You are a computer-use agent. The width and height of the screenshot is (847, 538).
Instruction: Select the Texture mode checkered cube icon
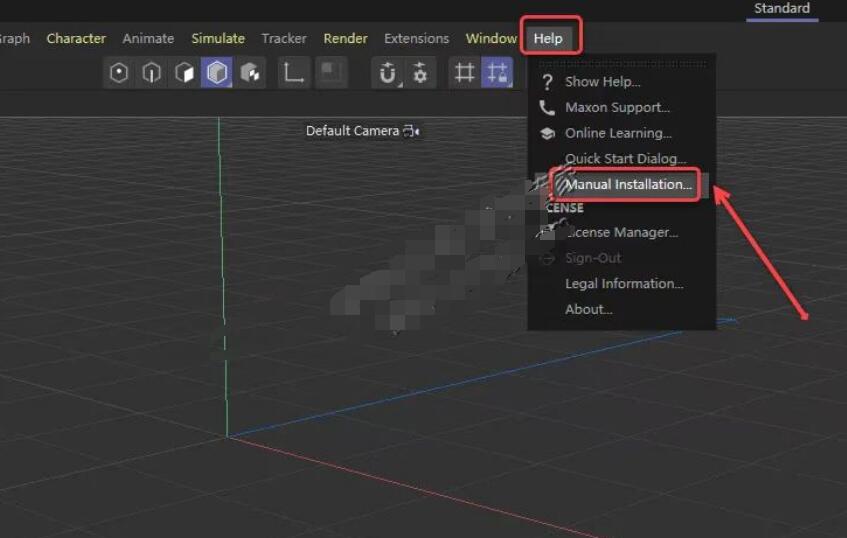249,72
